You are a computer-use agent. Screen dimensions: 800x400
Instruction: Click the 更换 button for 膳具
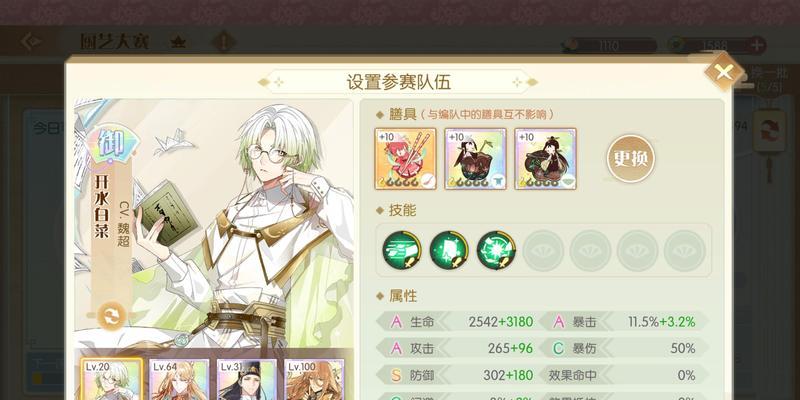click(631, 159)
